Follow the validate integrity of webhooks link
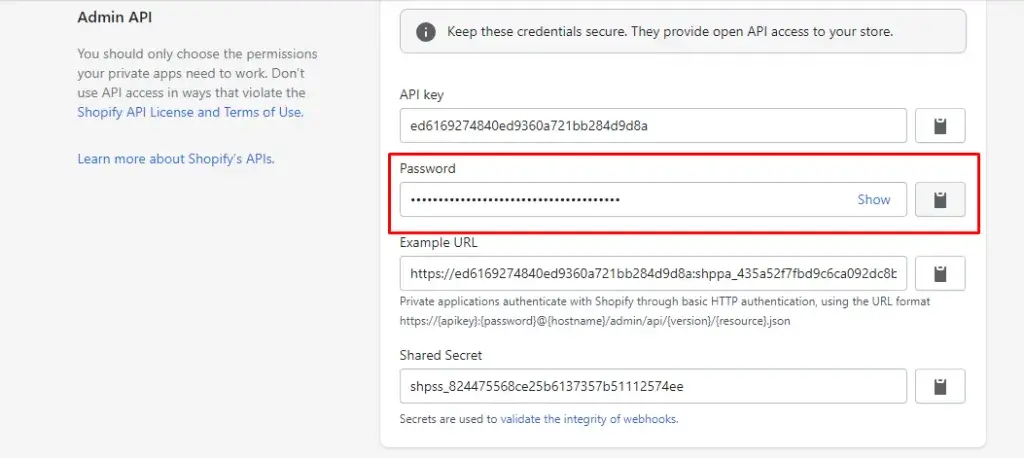Screen dimensions: 1024x458 tap(589, 419)
